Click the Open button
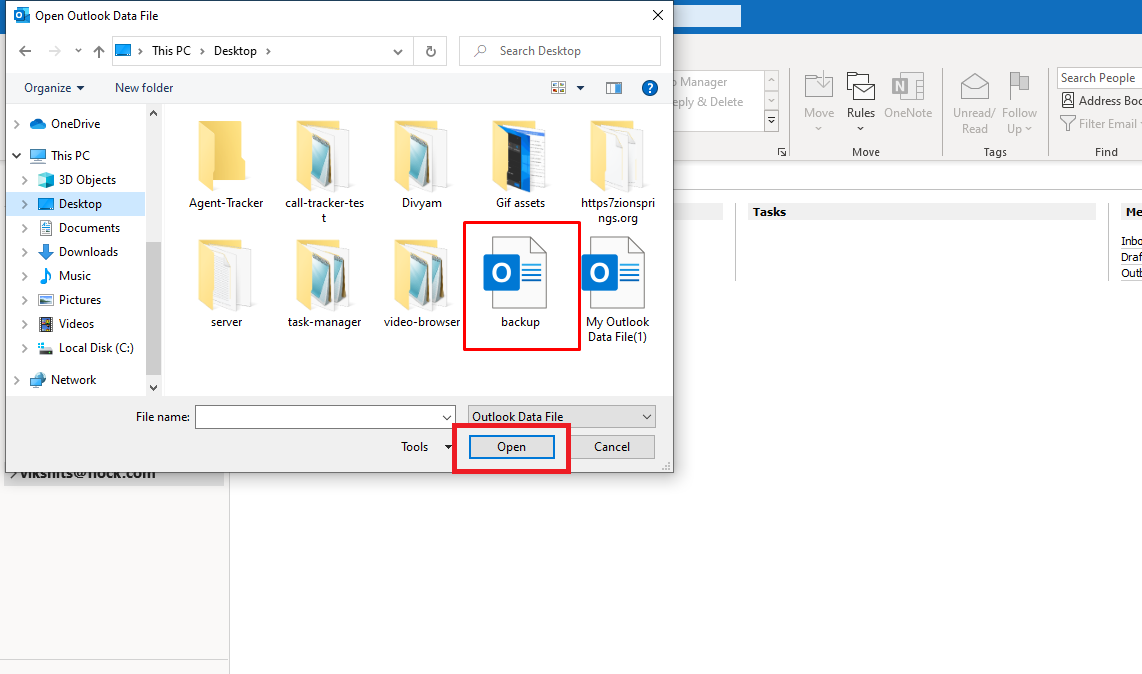This screenshot has height=674, width=1142. point(511,447)
